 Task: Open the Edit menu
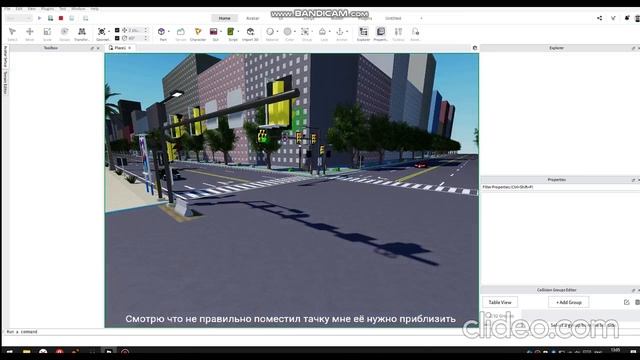[x=19, y=9]
